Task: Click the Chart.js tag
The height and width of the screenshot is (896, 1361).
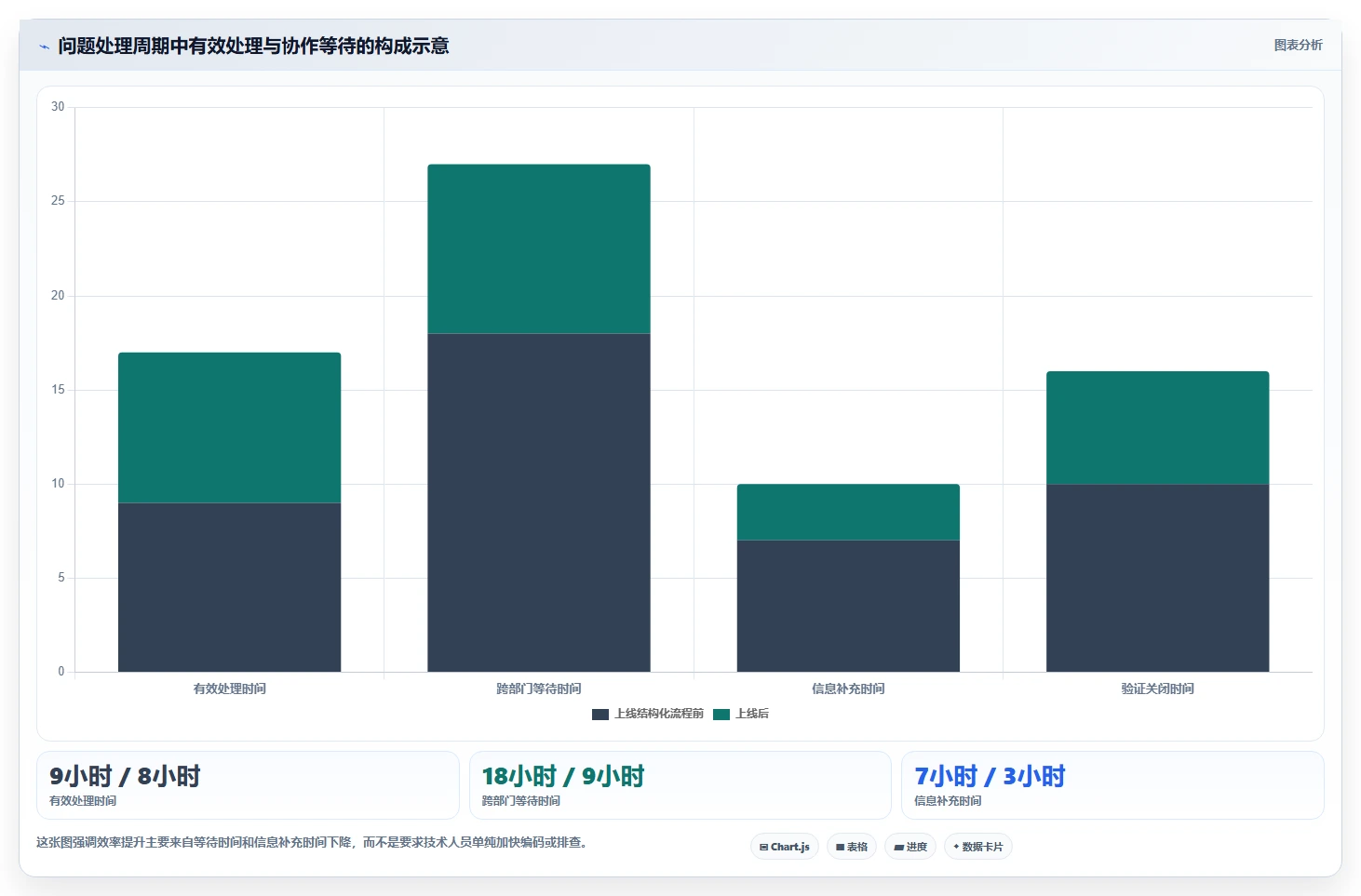Action: [785, 847]
